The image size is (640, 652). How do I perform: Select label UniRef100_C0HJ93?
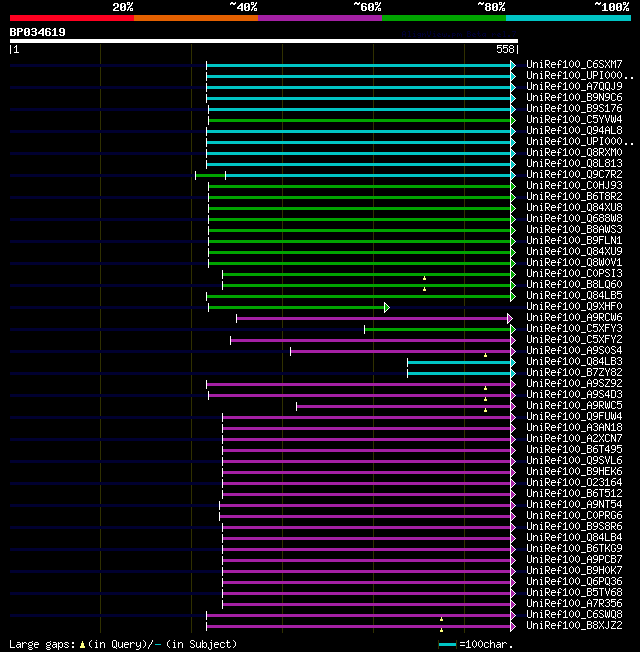tap(574, 185)
